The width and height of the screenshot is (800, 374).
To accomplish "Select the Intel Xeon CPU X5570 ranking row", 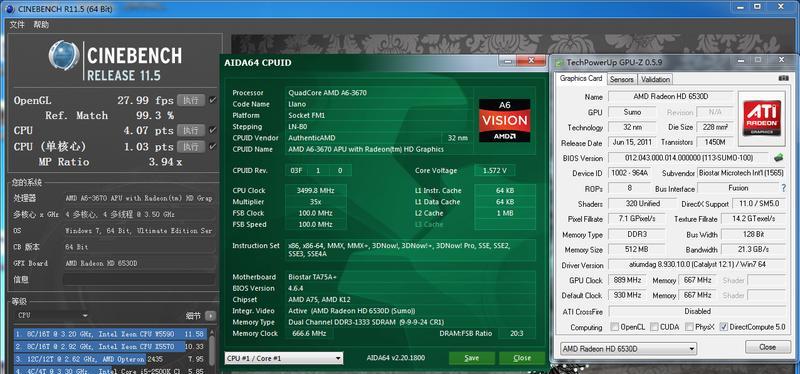I will click(x=110, y=346).
